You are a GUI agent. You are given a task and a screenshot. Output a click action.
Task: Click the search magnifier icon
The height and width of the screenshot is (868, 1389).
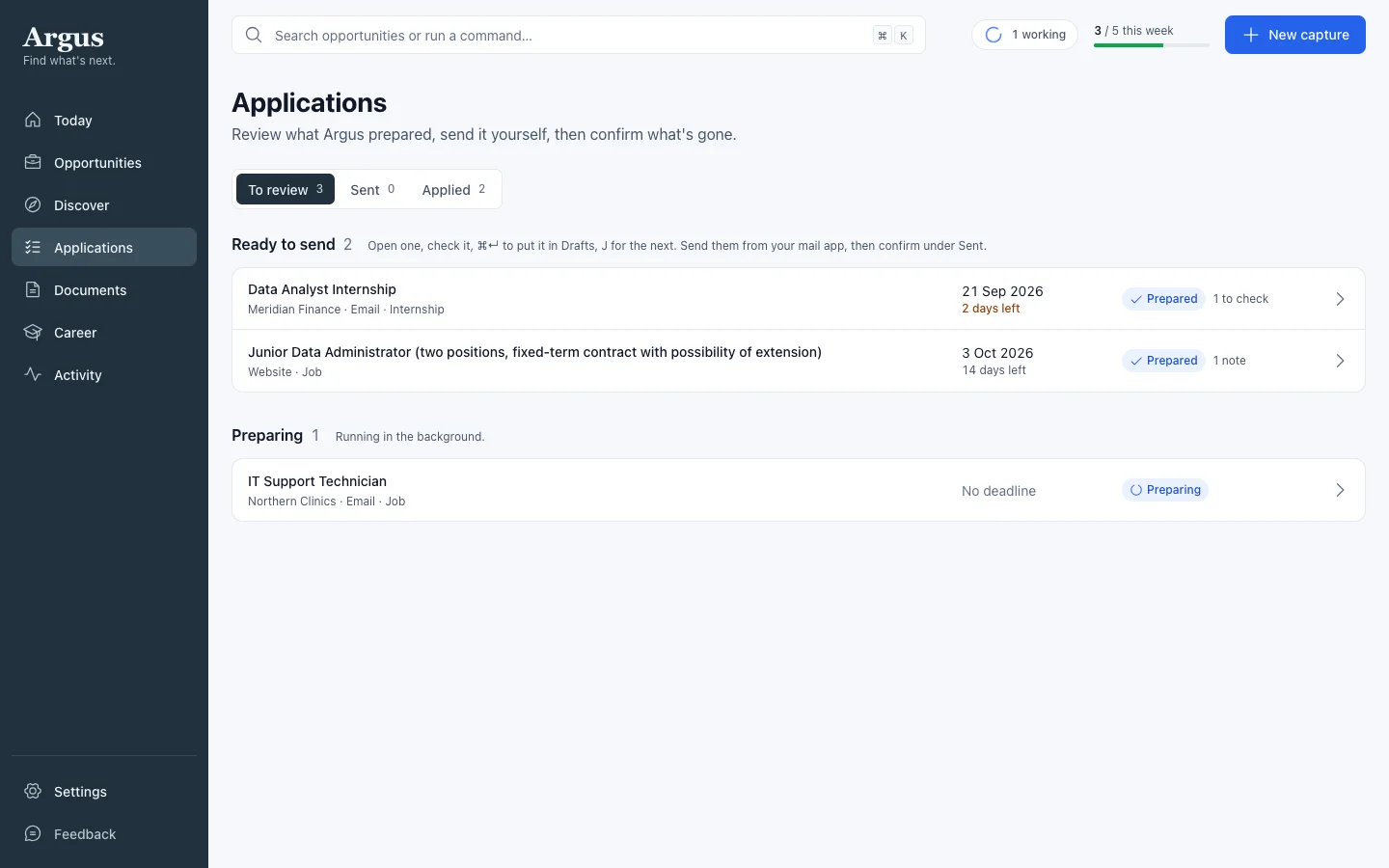click(x=254, y=35)
